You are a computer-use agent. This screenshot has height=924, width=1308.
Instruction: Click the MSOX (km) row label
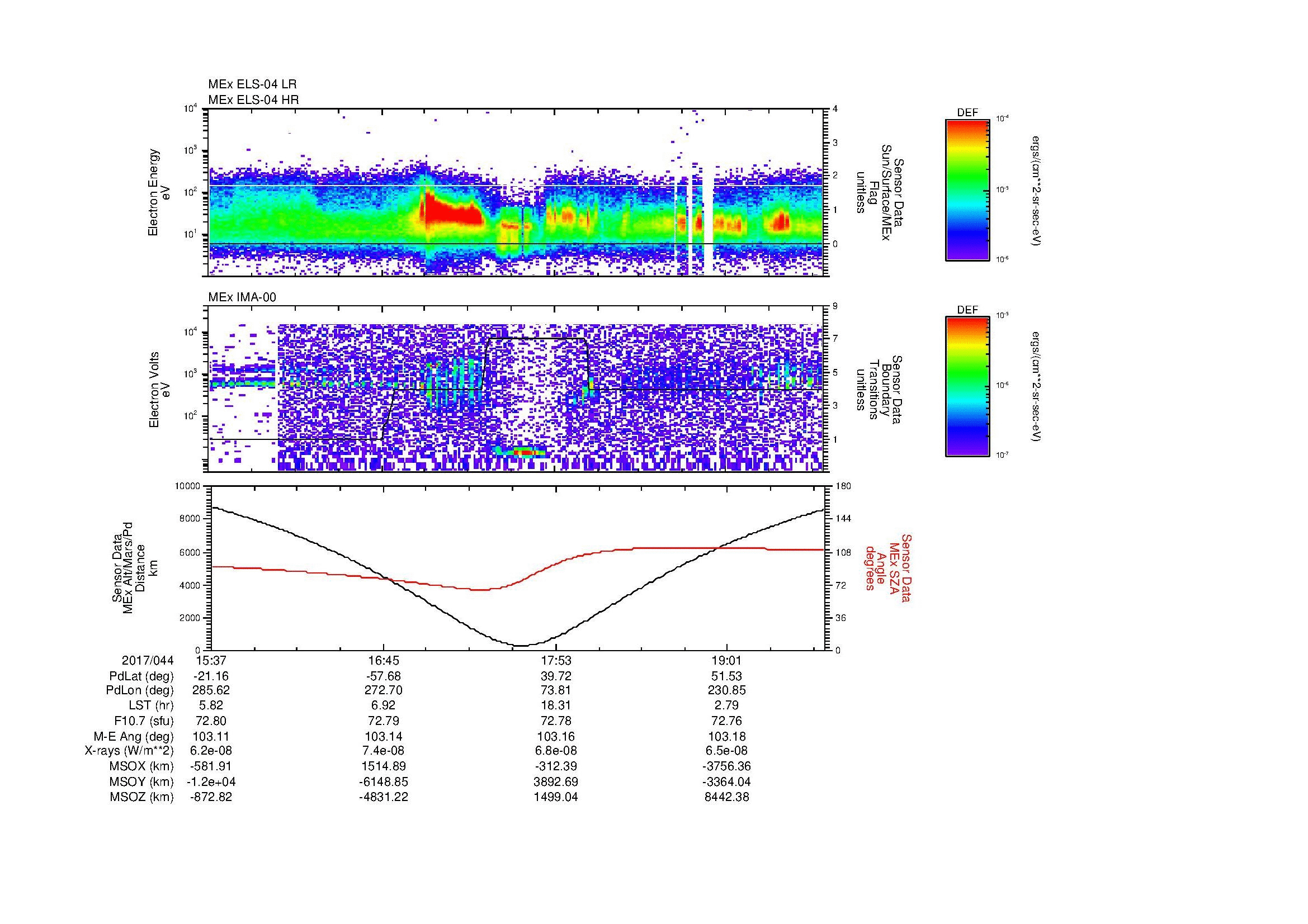tap(141, 766)
